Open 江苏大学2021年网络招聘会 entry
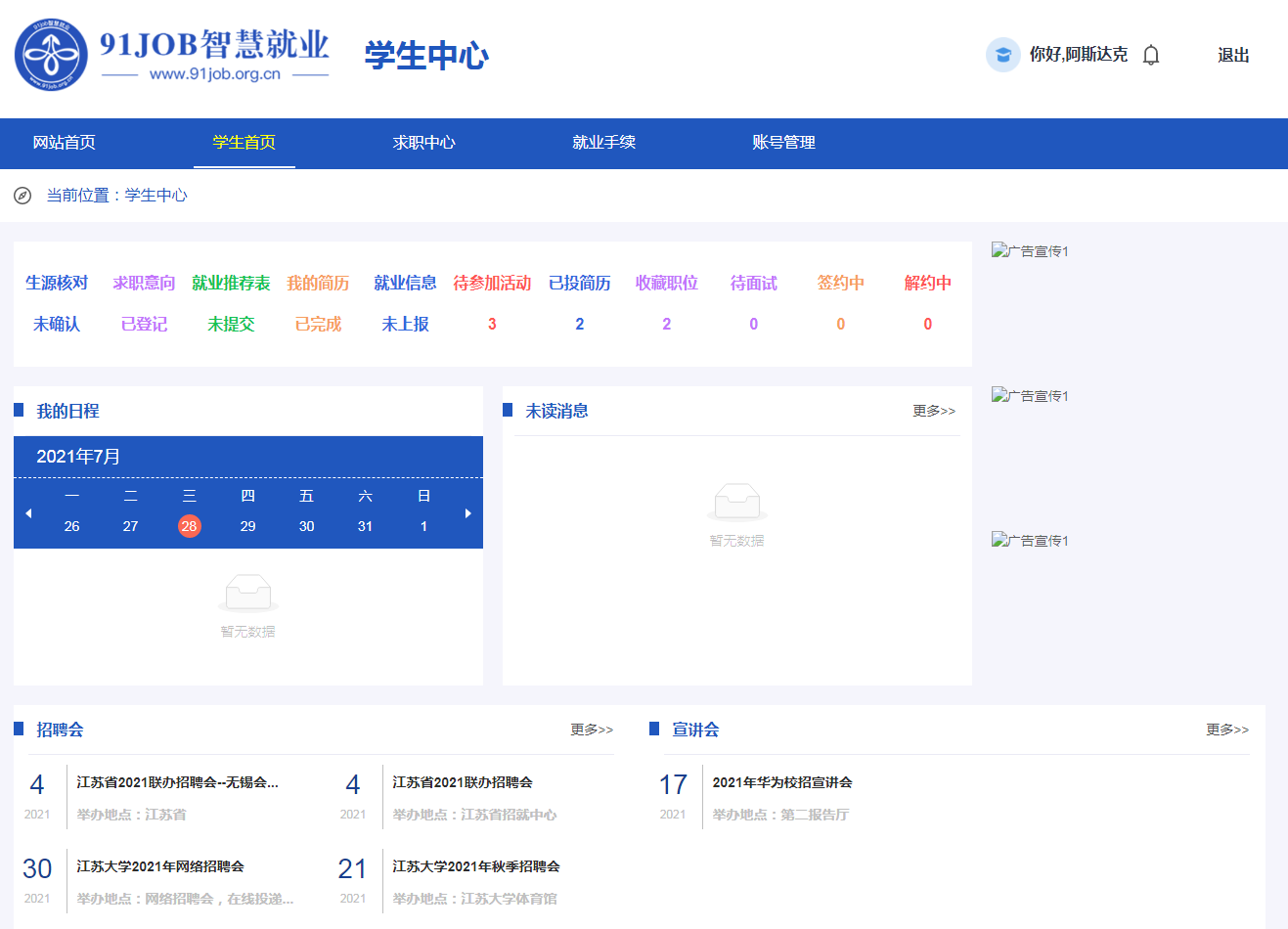This screenshot has height=929, width=1288. coord(160,866)
